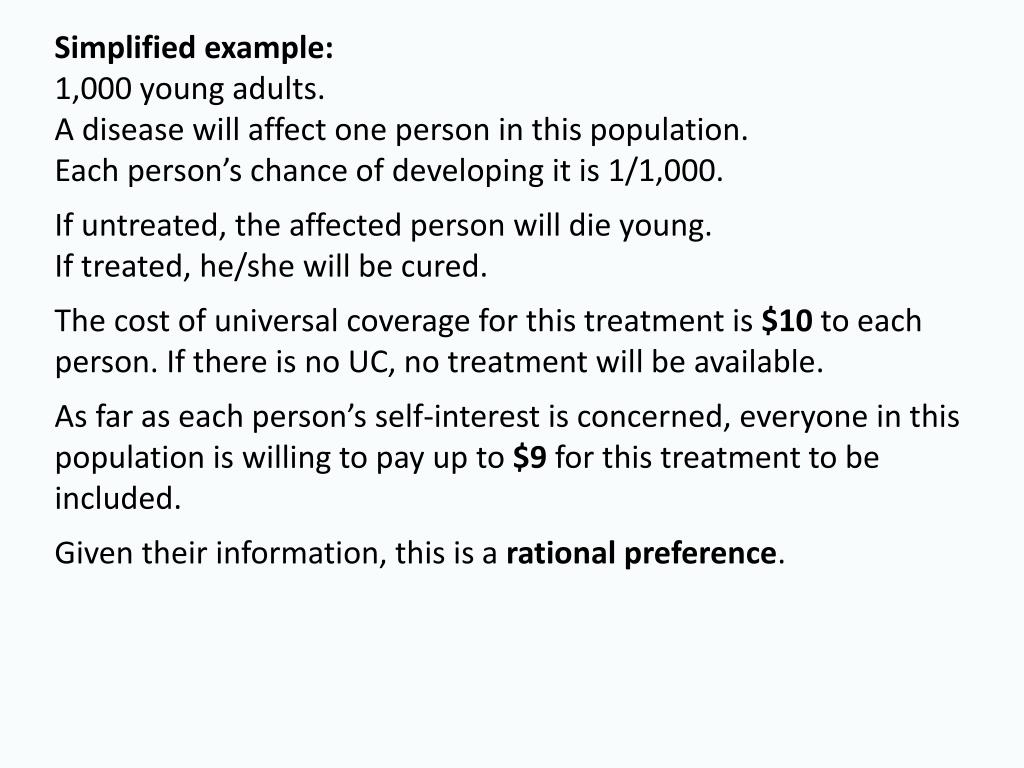Click the word 'available.' in the text
This screenshot has height=768, width=1024.
pos(758,362)
